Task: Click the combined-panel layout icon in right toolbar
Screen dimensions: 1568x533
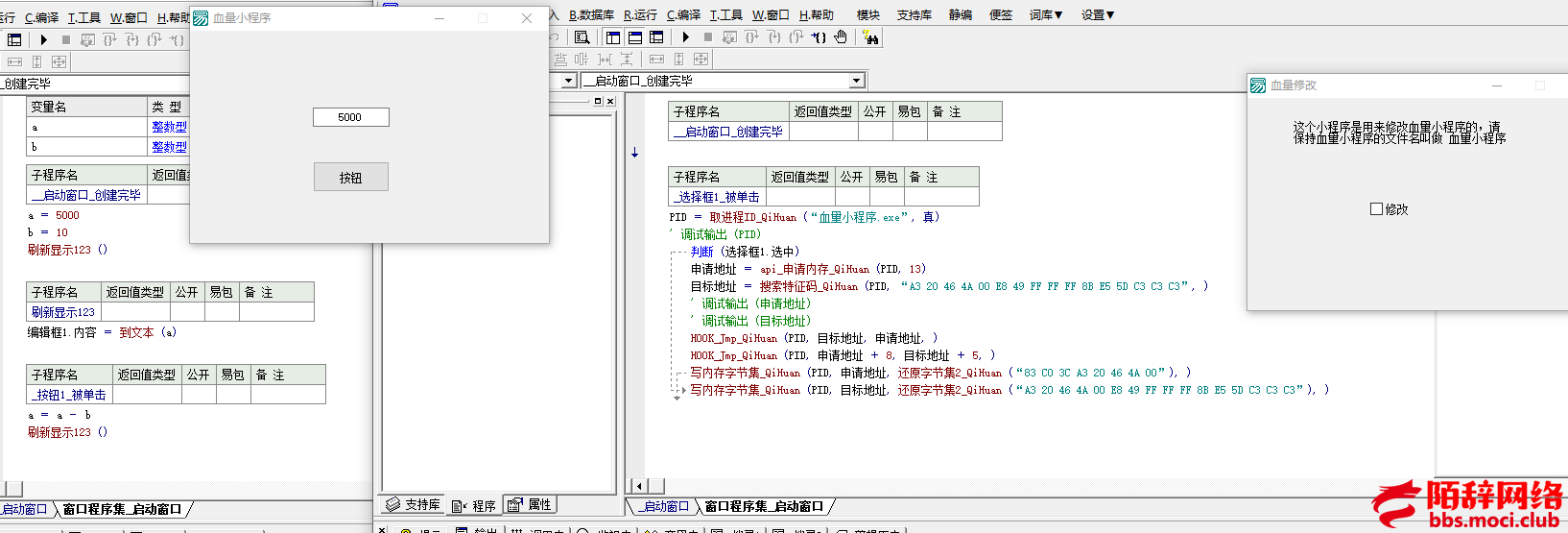Action: tap(656, 37)
